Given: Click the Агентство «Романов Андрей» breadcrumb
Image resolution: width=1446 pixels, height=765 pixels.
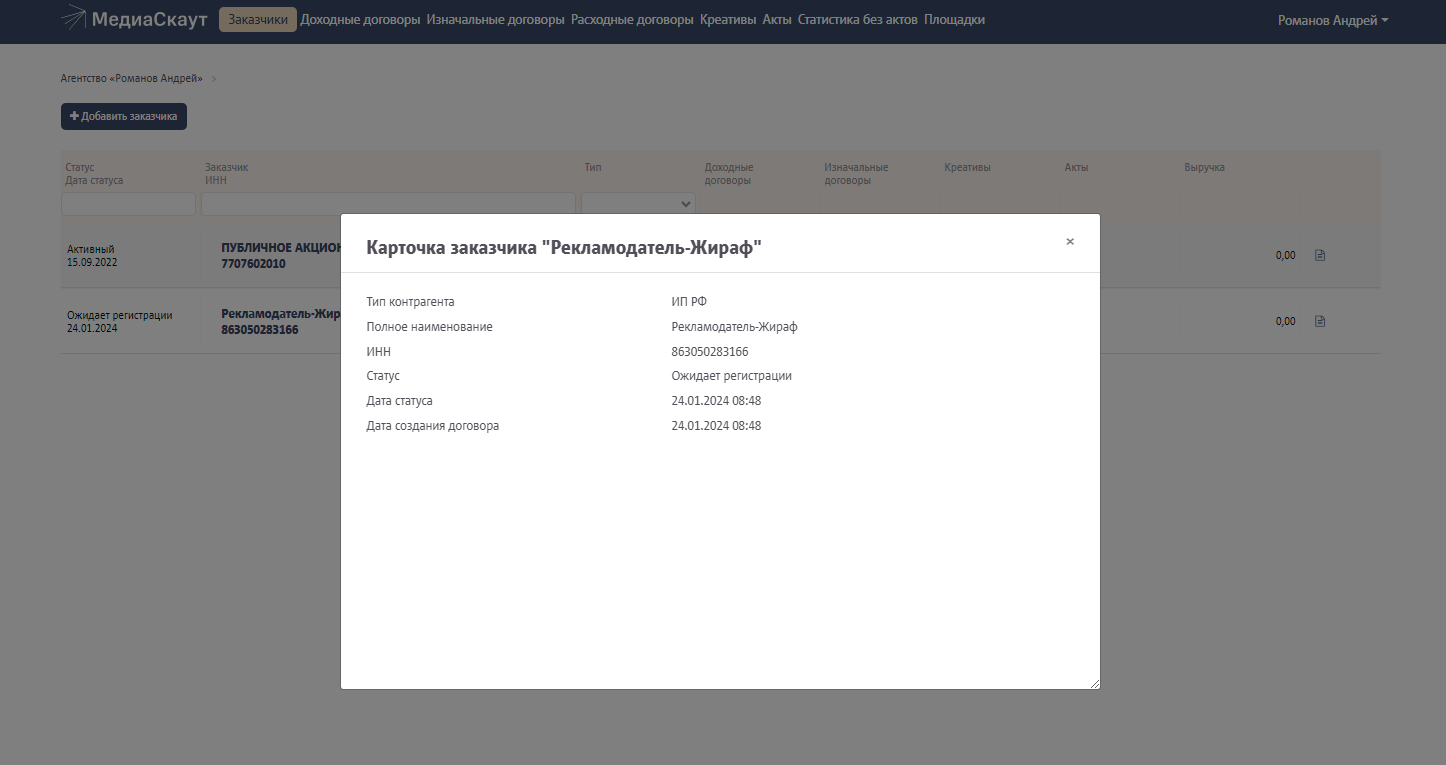Looking at the screenshot, I should [x=132, y=78].
